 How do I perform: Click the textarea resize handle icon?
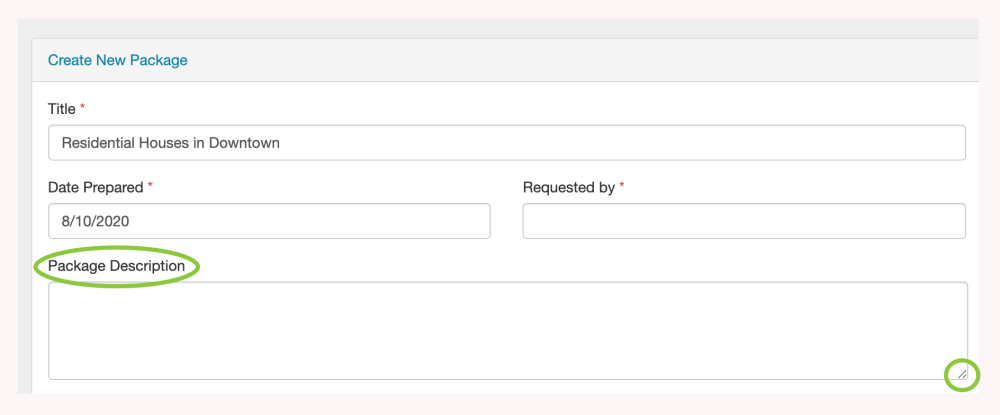(961, 374)
